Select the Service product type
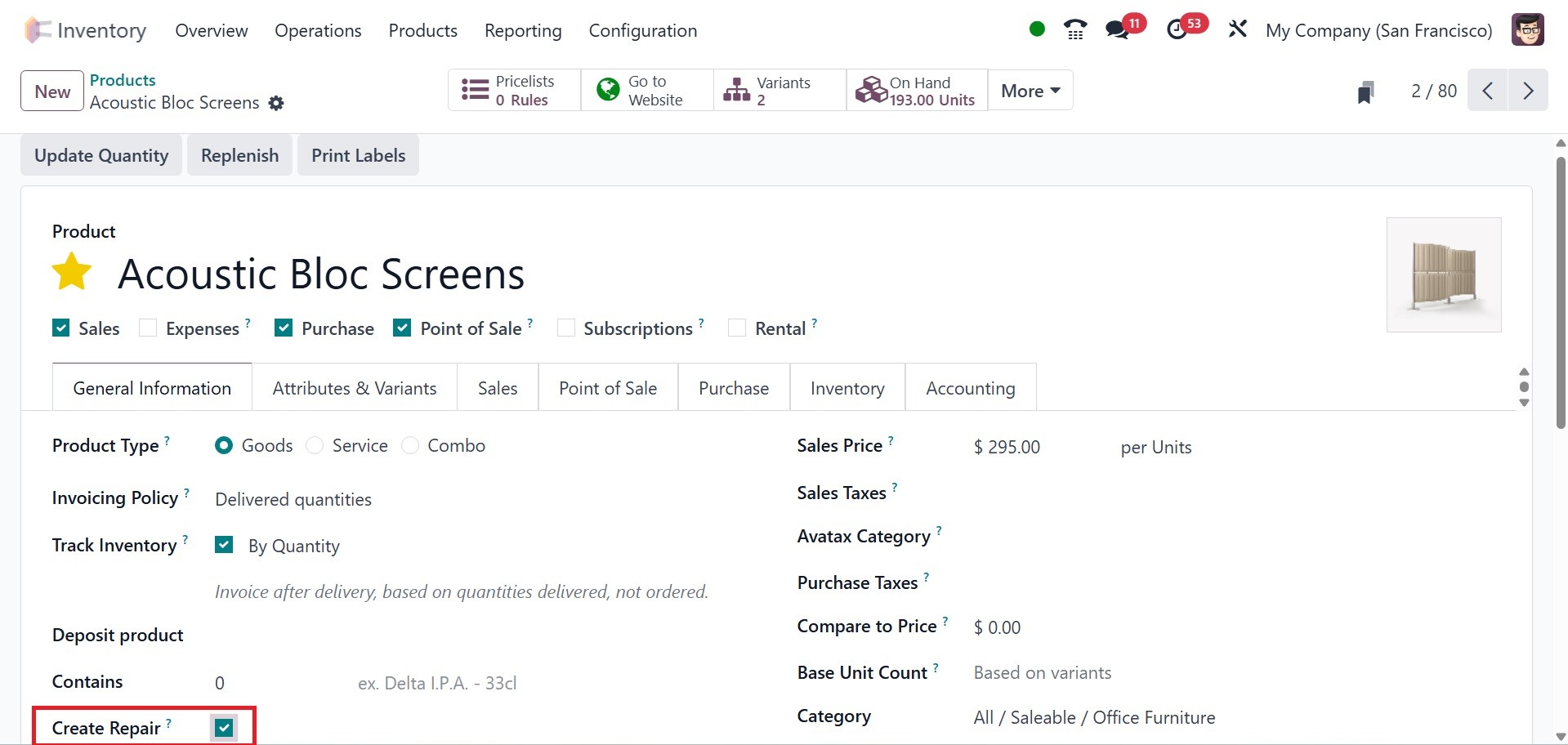Image resolution: width=1568 pixels, height=745 pixels. [x=315, y=446]
